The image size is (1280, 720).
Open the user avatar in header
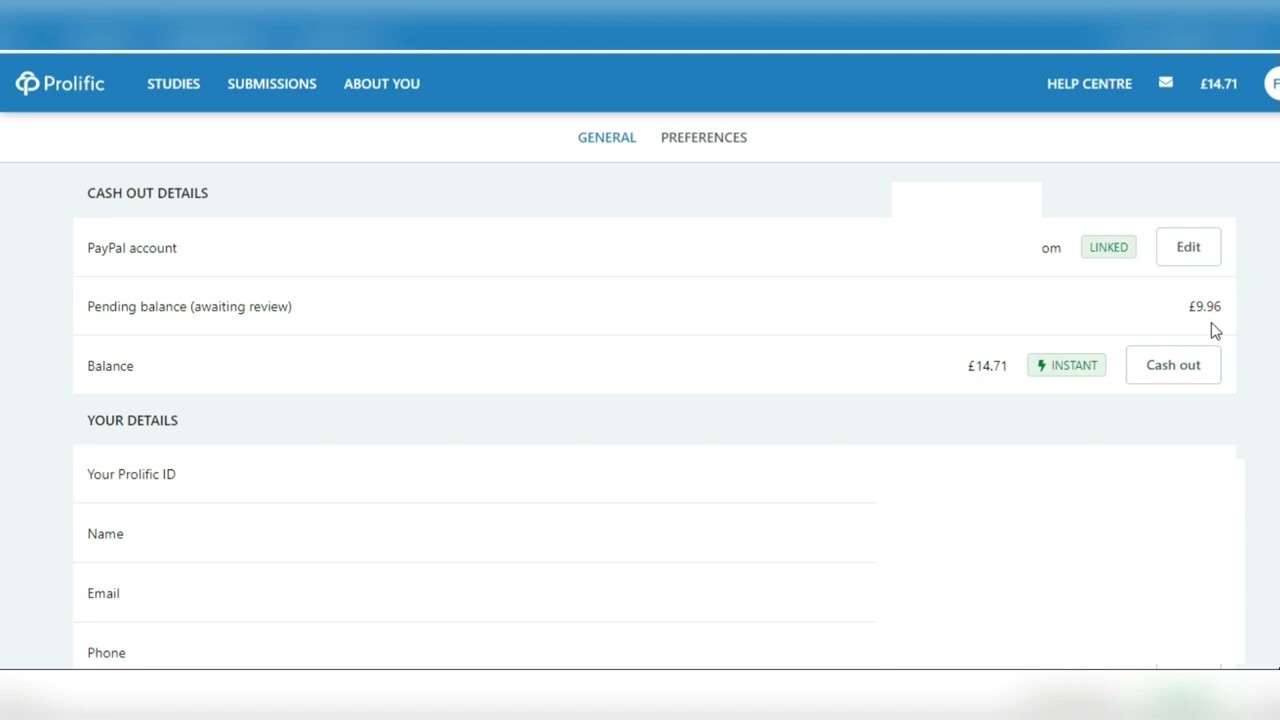point(1272,84)
